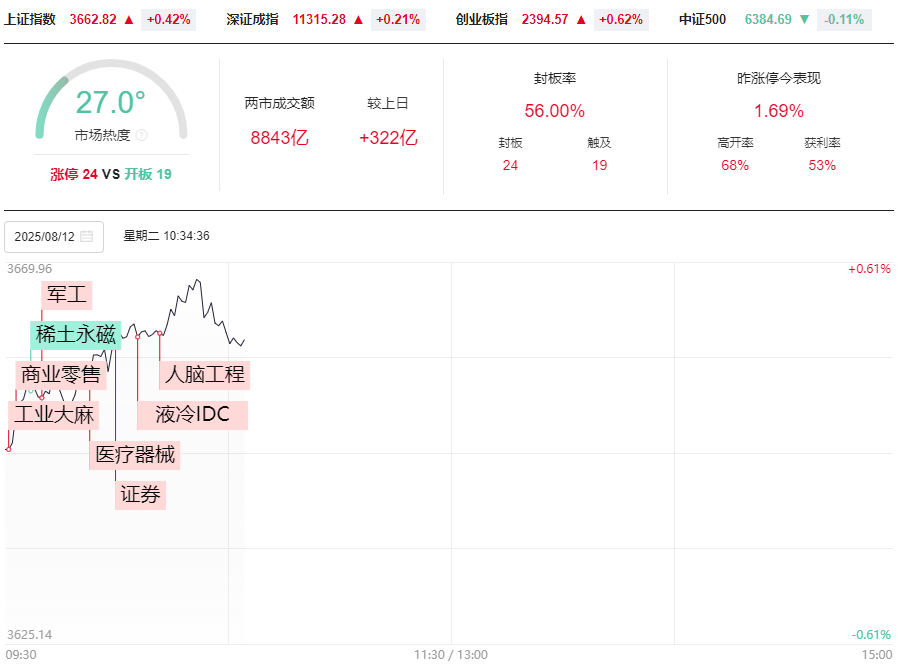Select the 液冷IDC sector tag
The height and width of the screenshot is (672, 905).
pyautogui.click(x=192, y=415)
